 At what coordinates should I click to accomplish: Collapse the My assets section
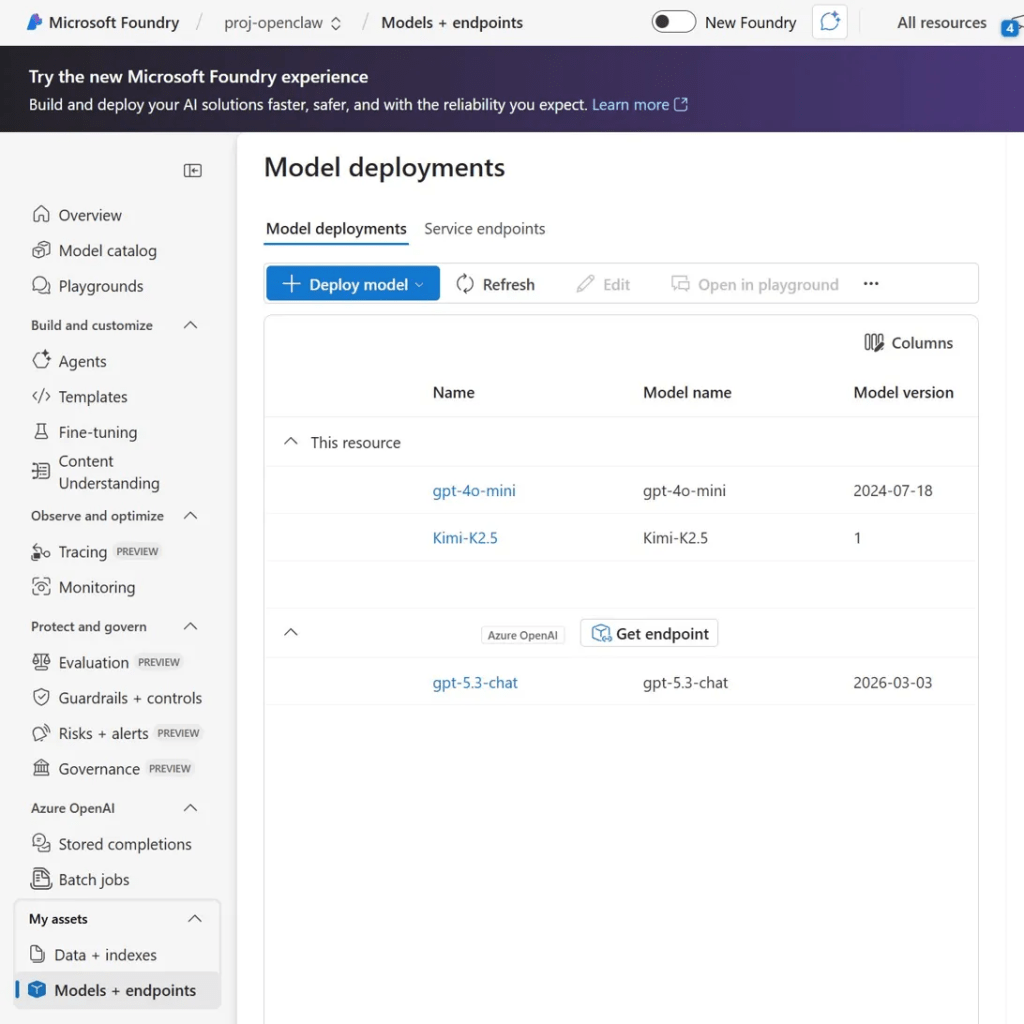195,919
